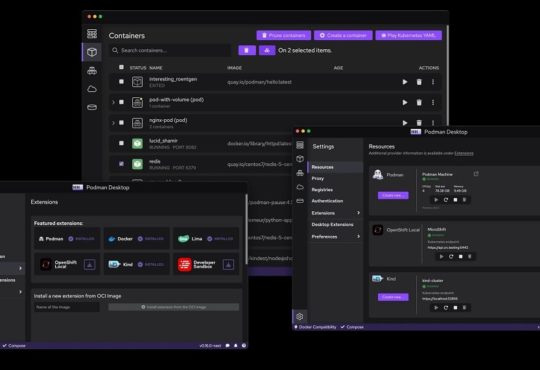The width and height of the screenshot is (540, 370).
Task: Open settings gear in Settings window sidebar
Action: [300, 316]
